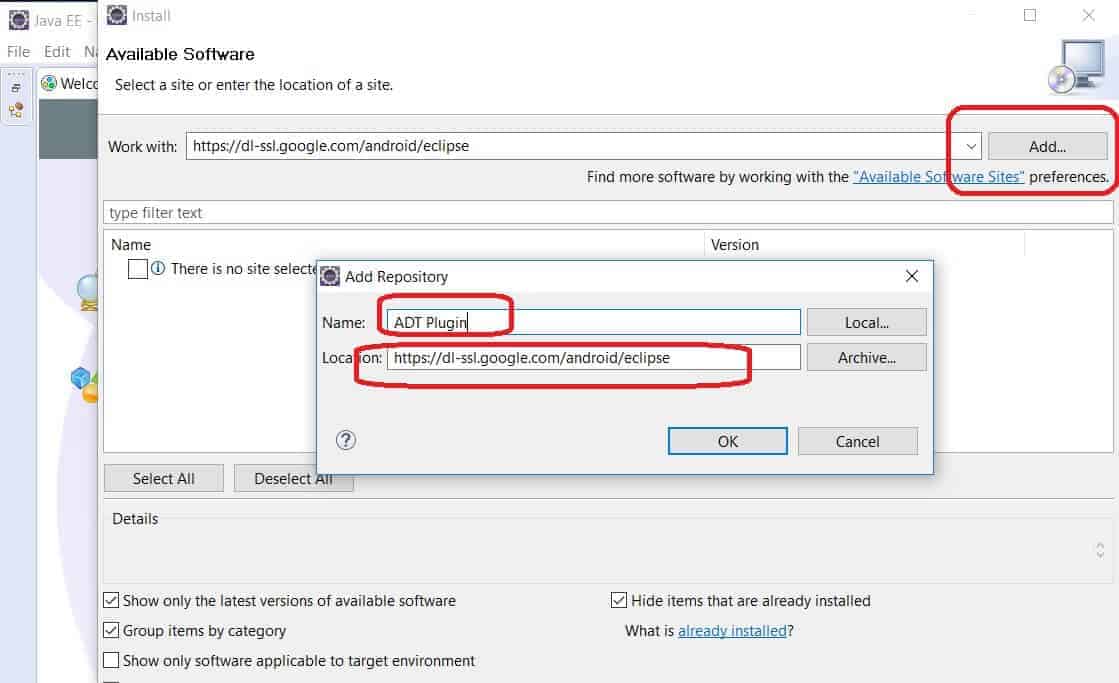The height and width of the screenshot is (683, 1119).
Task: Maximize the Install window
Action: (1029, 15)
